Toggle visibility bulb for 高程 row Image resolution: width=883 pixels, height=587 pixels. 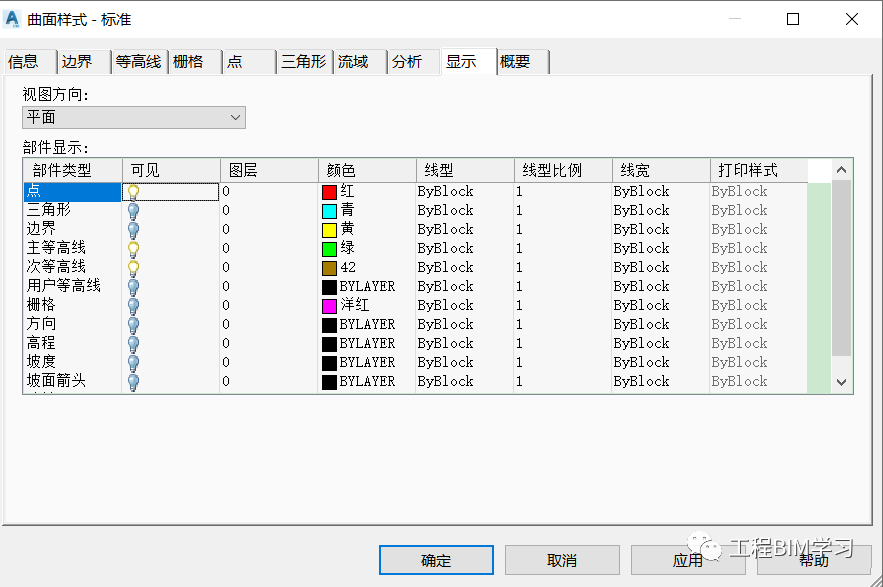[133, 344]
